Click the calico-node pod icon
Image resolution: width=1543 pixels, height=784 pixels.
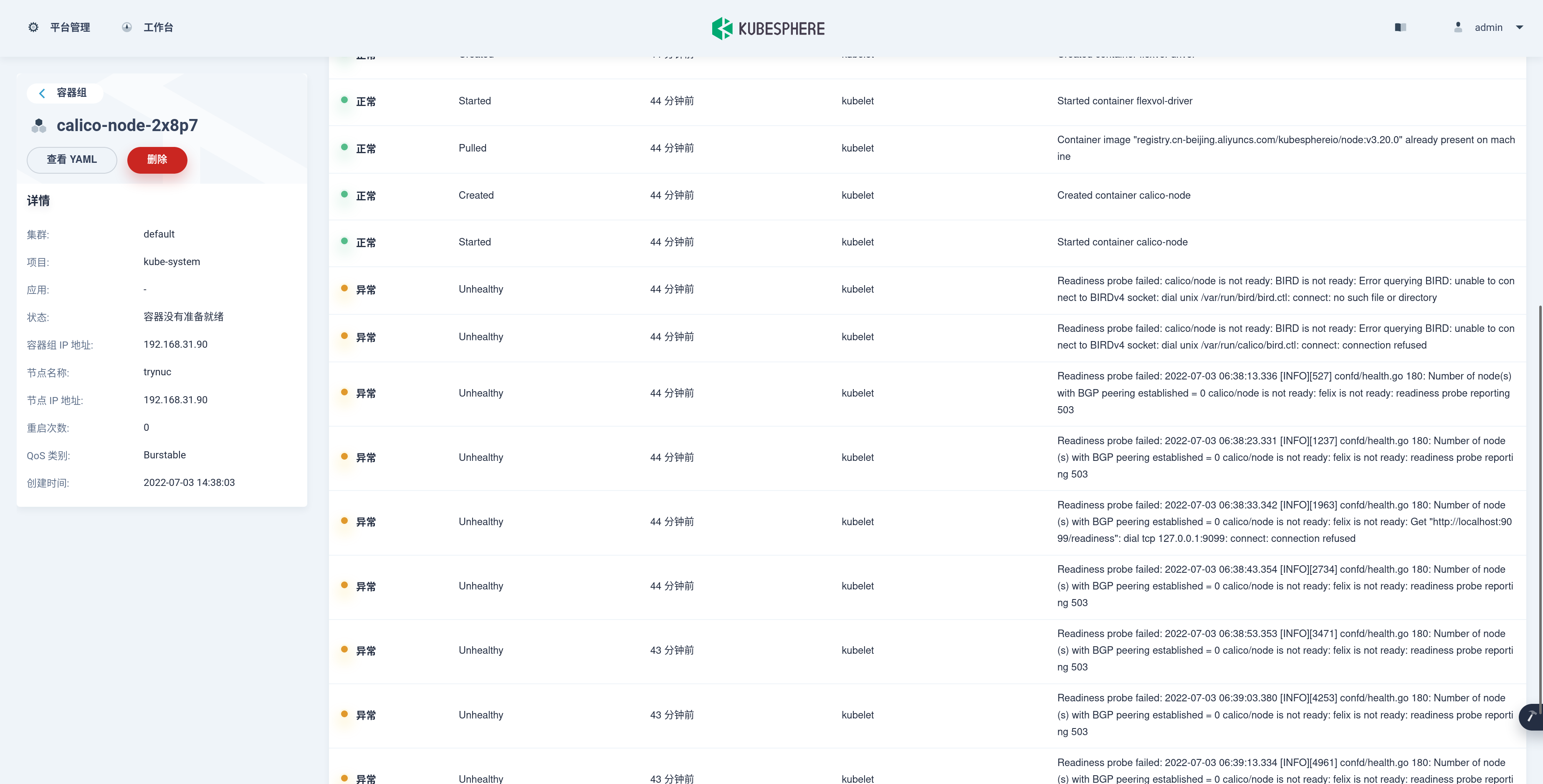tap(39, 126)
